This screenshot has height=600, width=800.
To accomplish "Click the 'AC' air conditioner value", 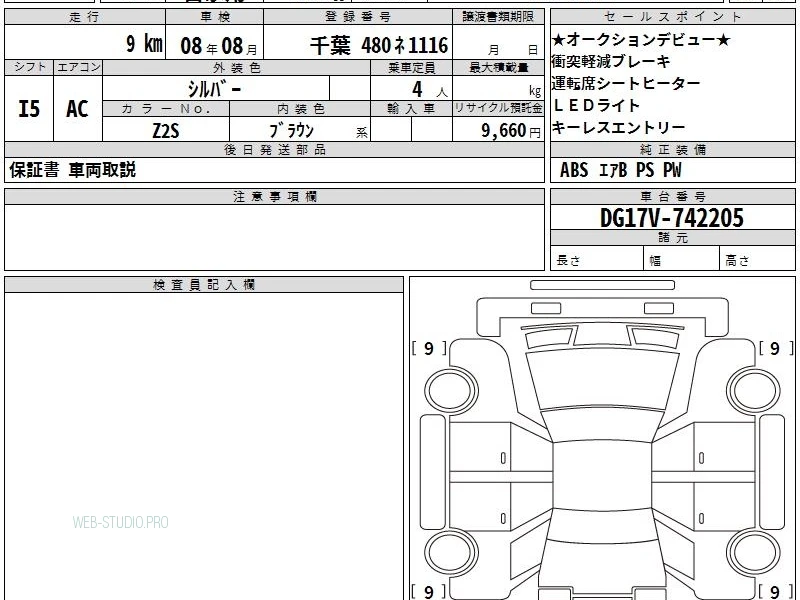I will click(77, 109).
